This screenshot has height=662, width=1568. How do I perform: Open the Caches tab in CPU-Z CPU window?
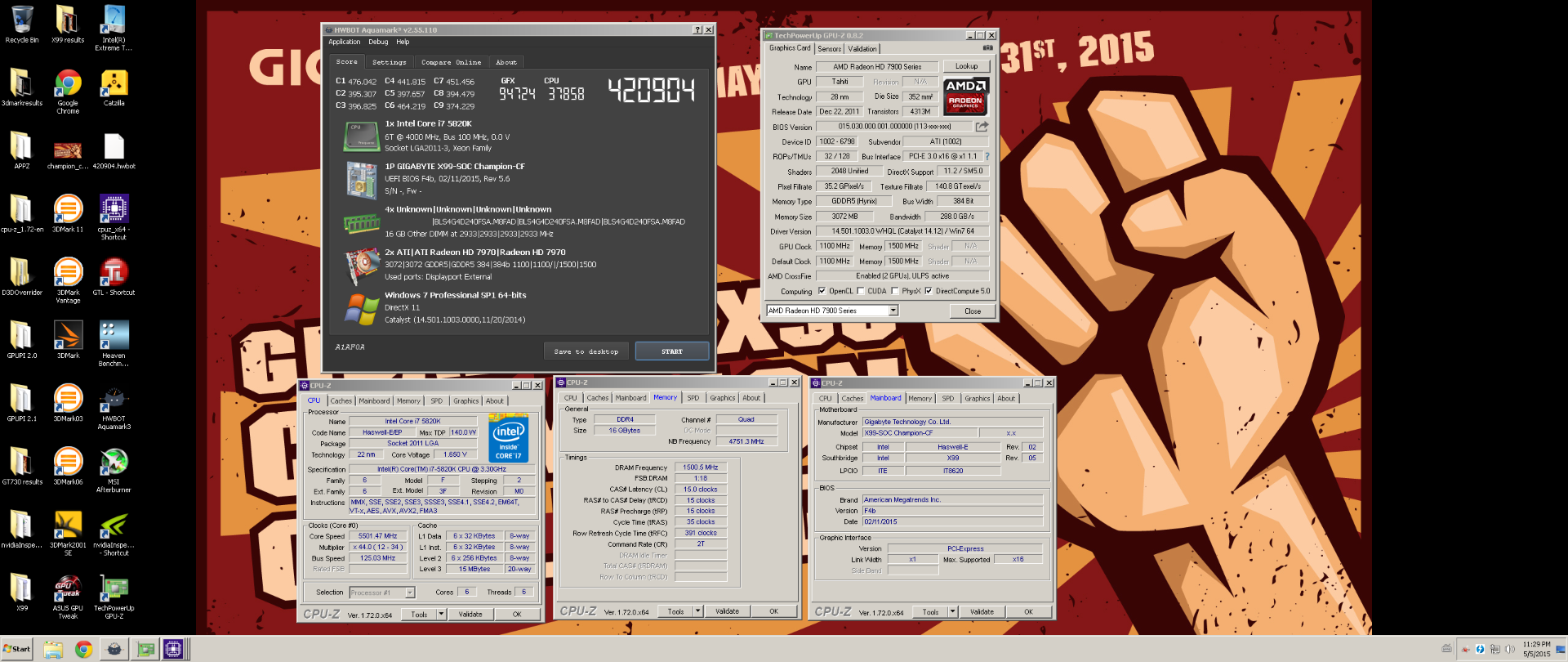coord(341,401)
